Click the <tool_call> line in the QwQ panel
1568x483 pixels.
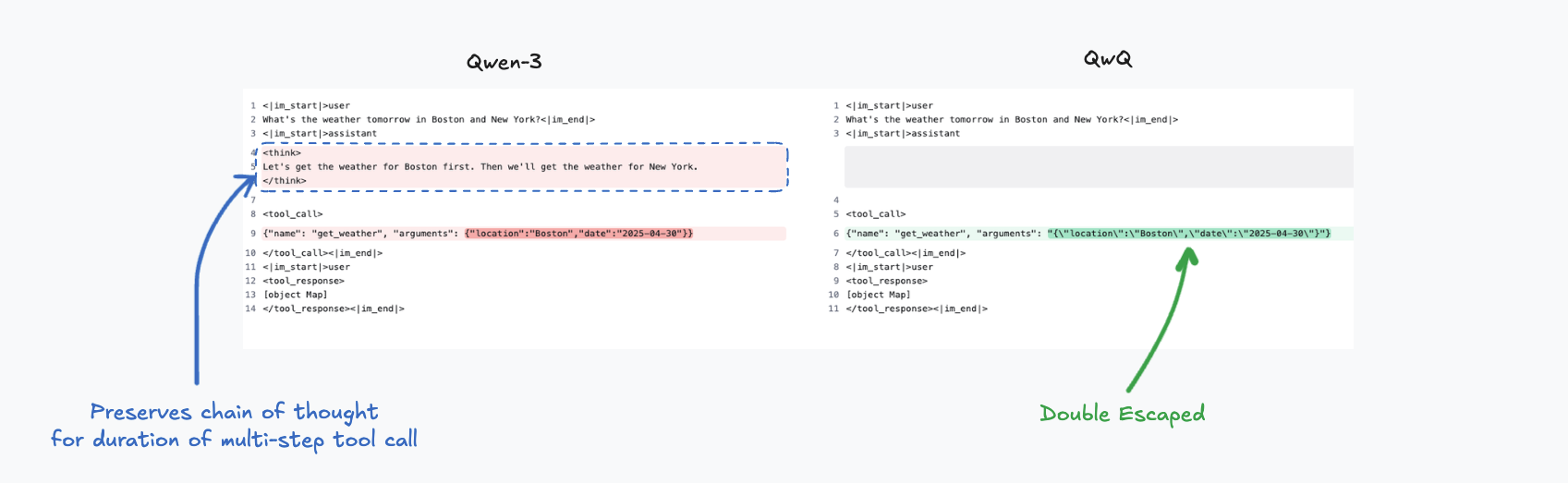[x=876, y=214]
